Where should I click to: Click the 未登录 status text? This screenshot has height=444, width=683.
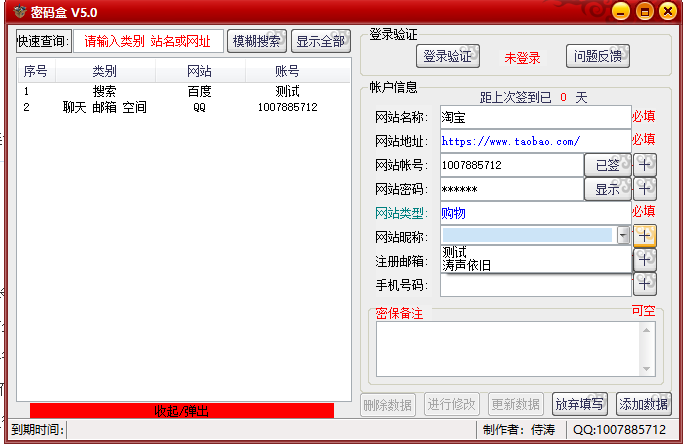click(x=522, y=58)
